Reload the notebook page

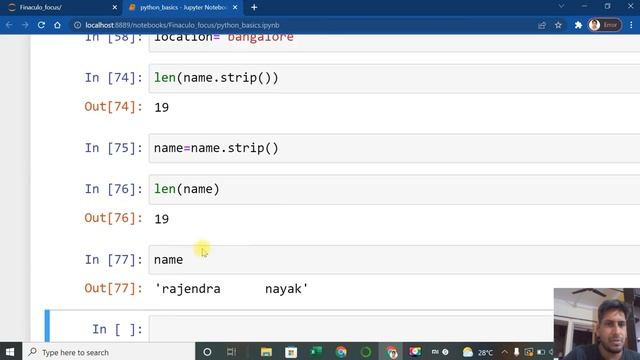[41, 25]
